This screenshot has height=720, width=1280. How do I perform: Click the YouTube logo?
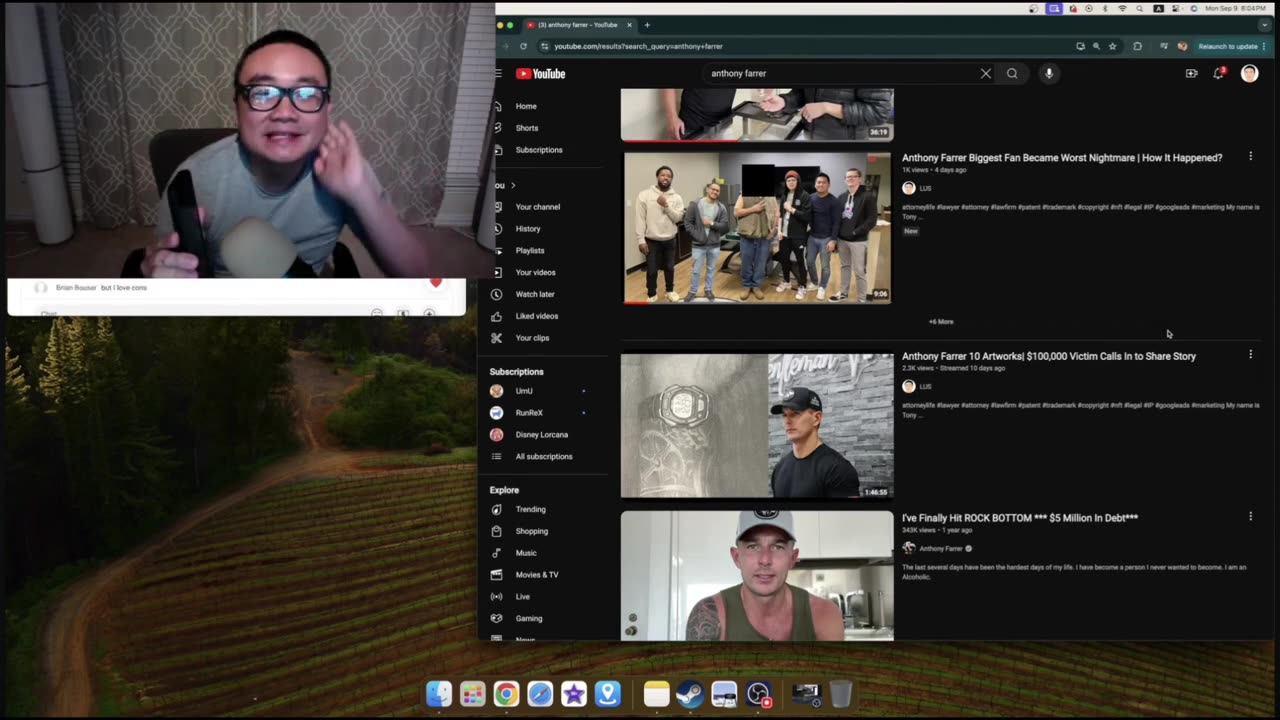coord(541,74)
